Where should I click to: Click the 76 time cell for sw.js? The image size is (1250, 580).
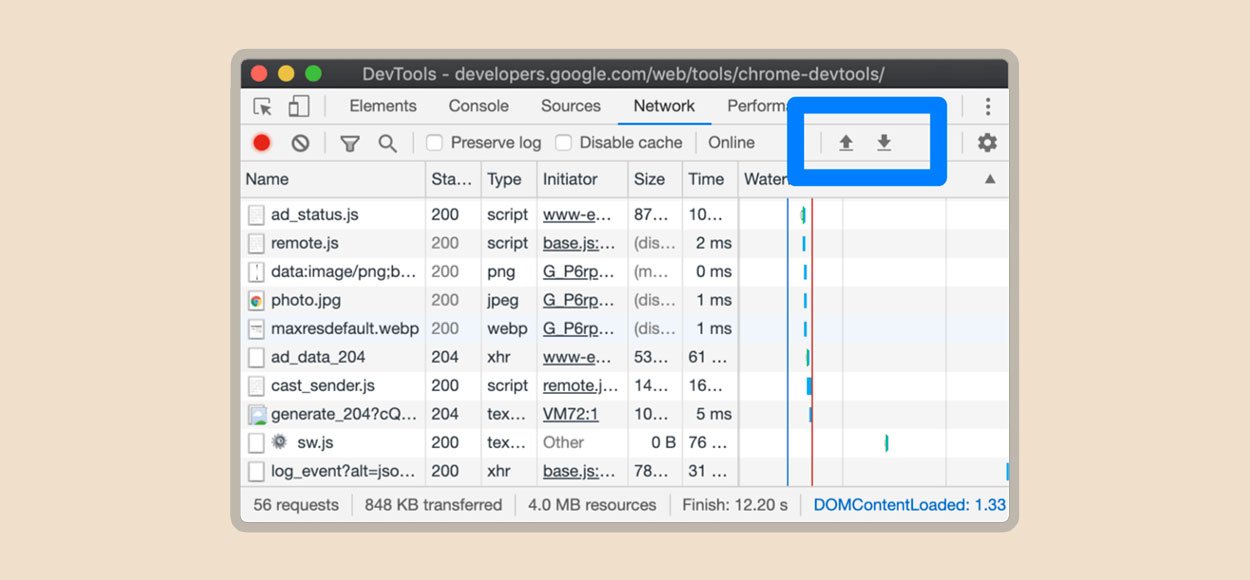tap(709, 442)
